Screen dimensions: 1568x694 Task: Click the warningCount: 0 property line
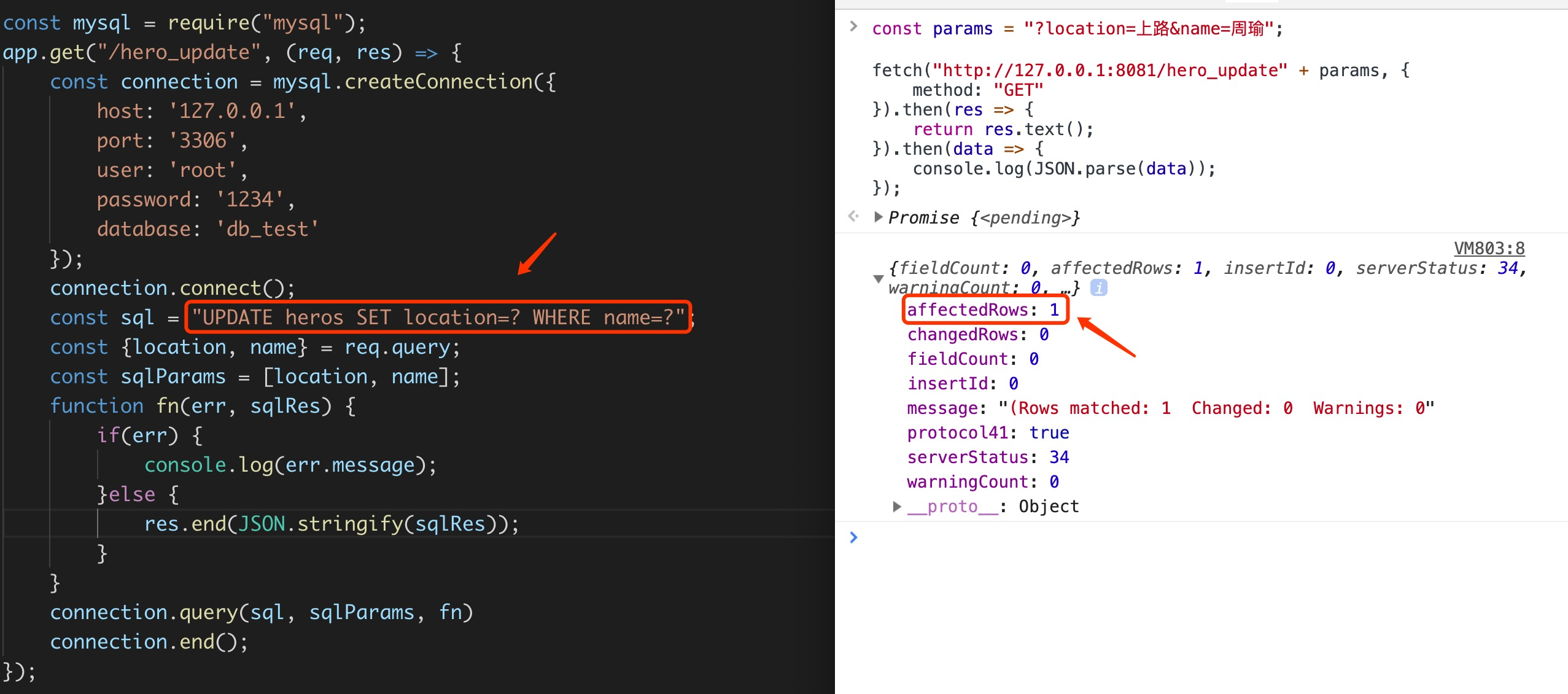(982, 482)
